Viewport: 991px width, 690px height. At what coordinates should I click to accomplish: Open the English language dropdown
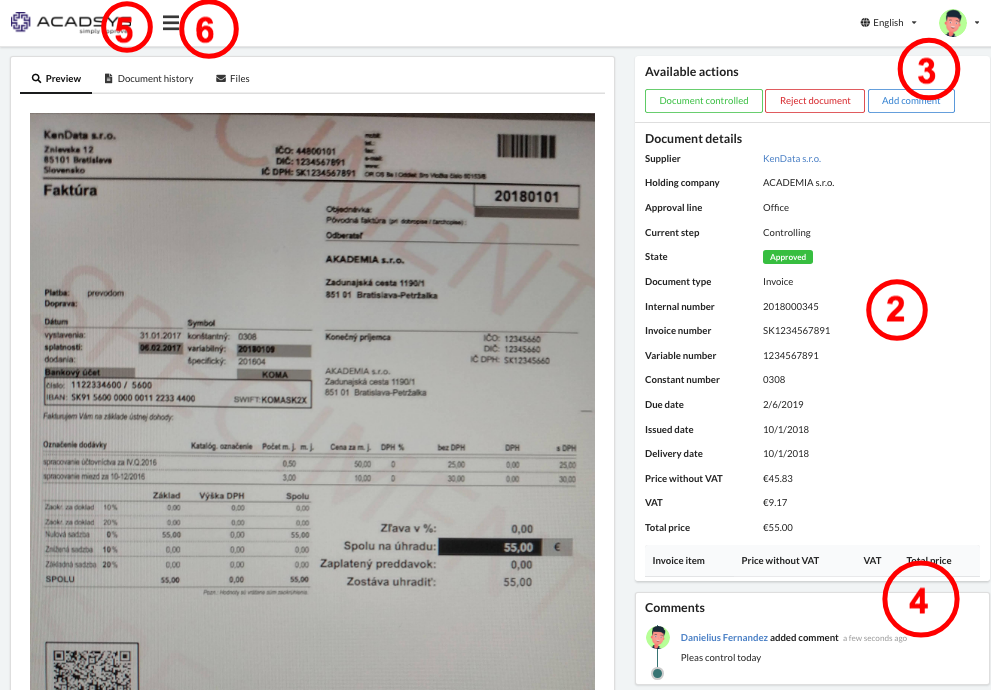tap(889, 23)
